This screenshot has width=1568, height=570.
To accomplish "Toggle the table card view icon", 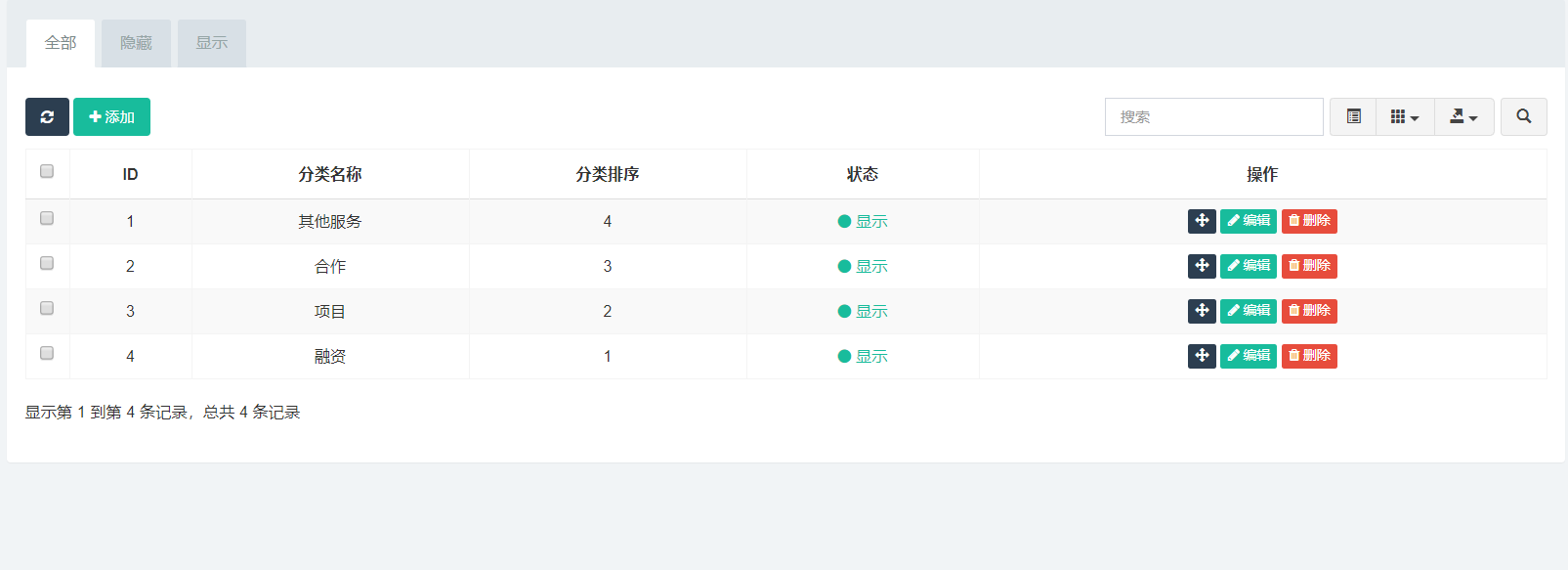I will pos(1353,116).
